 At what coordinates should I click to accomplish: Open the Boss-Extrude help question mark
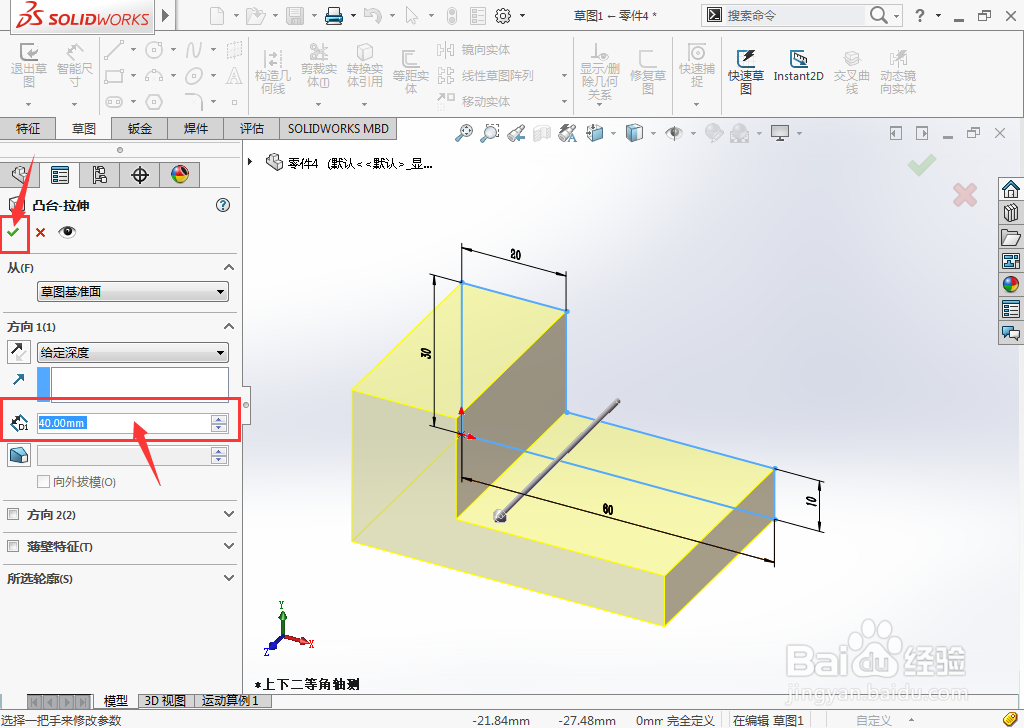point(223,205)
